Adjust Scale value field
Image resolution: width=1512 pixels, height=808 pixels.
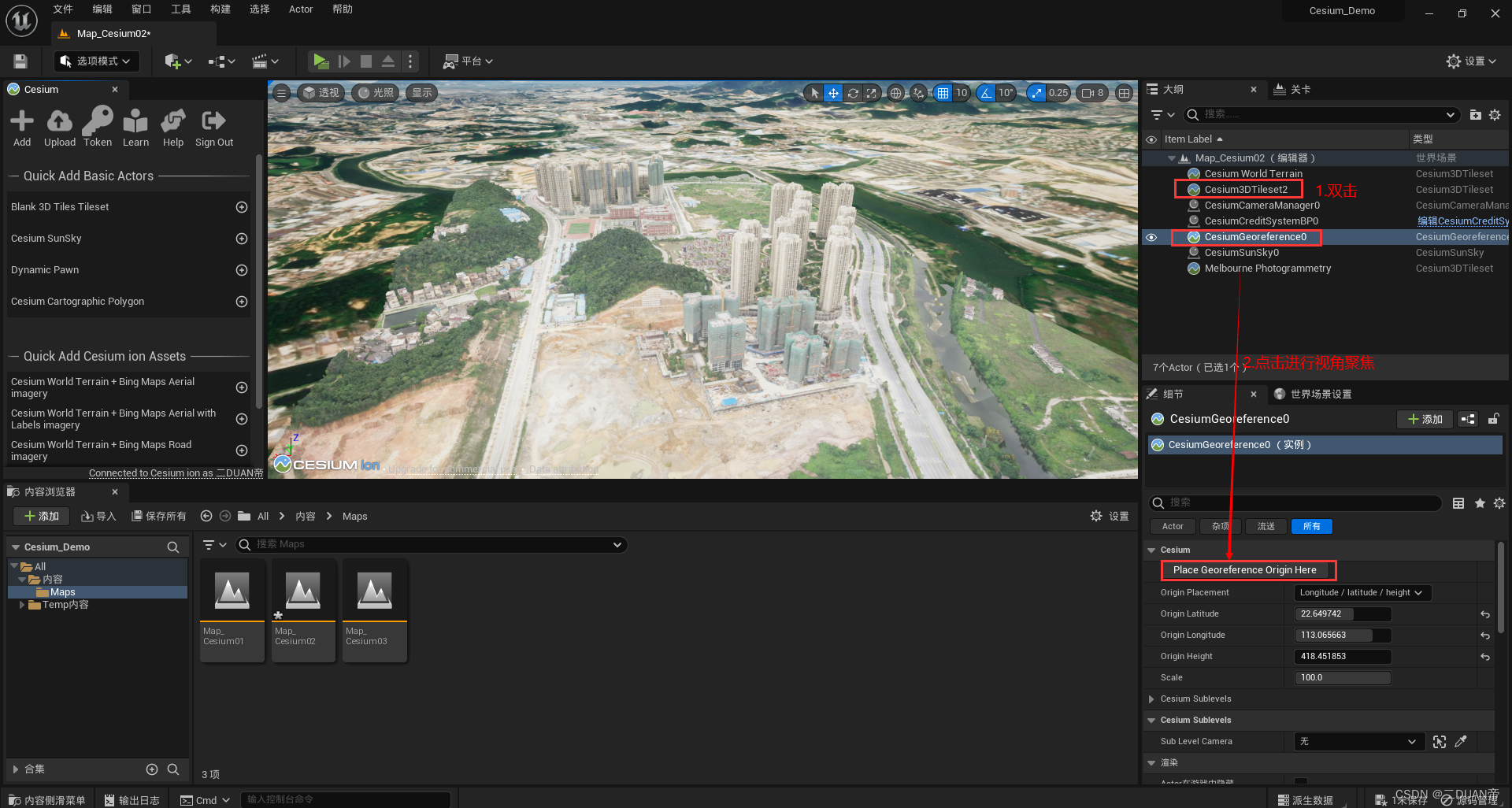point(1343,678)
